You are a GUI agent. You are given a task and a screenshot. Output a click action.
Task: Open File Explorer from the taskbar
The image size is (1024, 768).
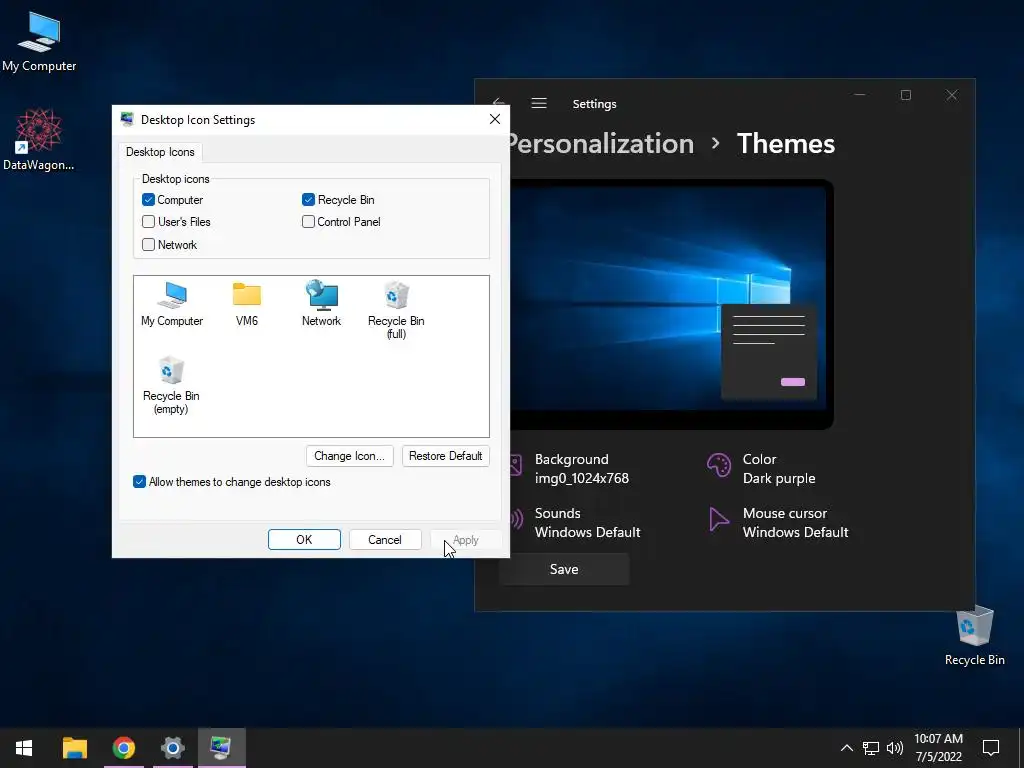tap(74, 748)
